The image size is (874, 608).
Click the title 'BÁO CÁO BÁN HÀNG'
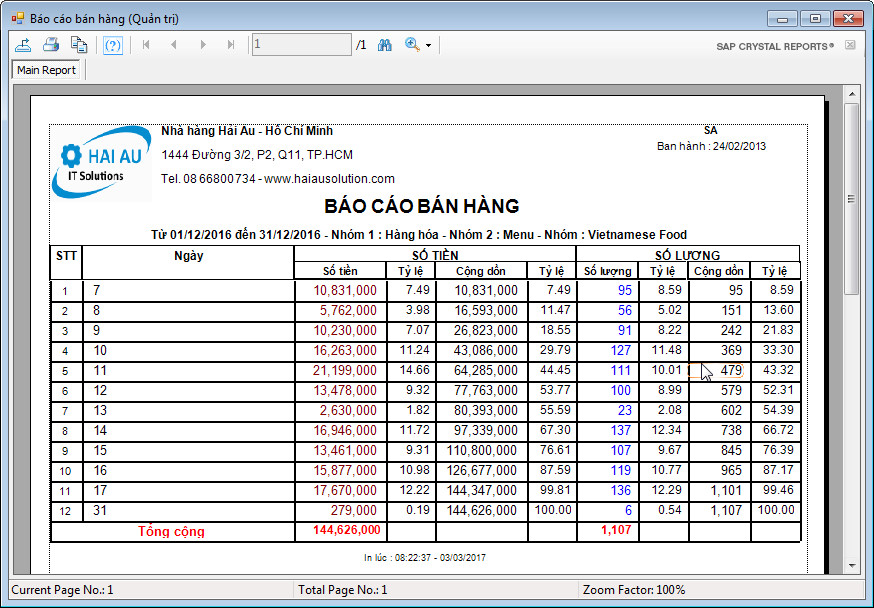pyautogui.click(x=422, y=206)
